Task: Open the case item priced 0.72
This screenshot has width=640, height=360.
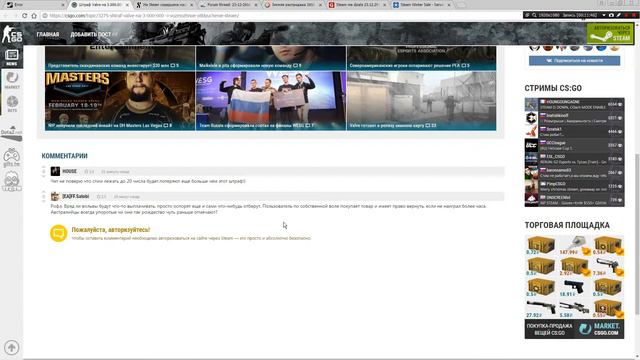Action: click(x=540, y=245)
